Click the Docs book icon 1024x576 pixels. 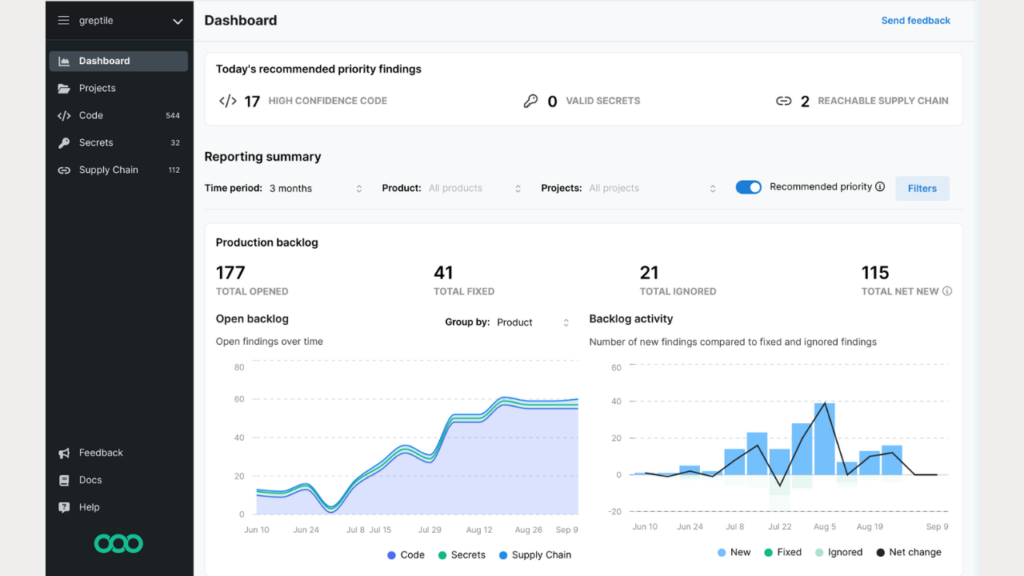(x=64, y=480)
